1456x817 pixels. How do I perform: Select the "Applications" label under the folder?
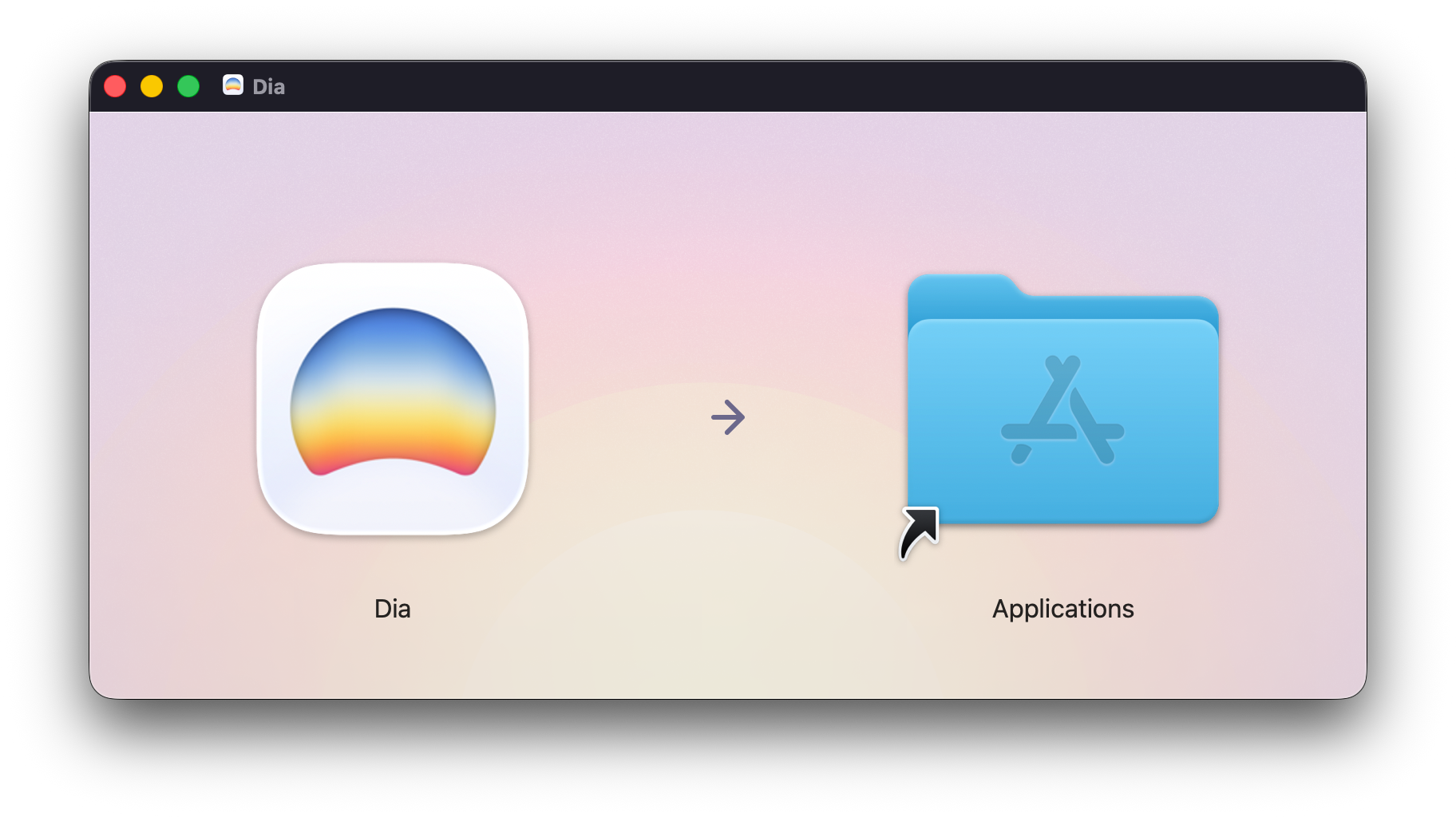(1062, 609)
